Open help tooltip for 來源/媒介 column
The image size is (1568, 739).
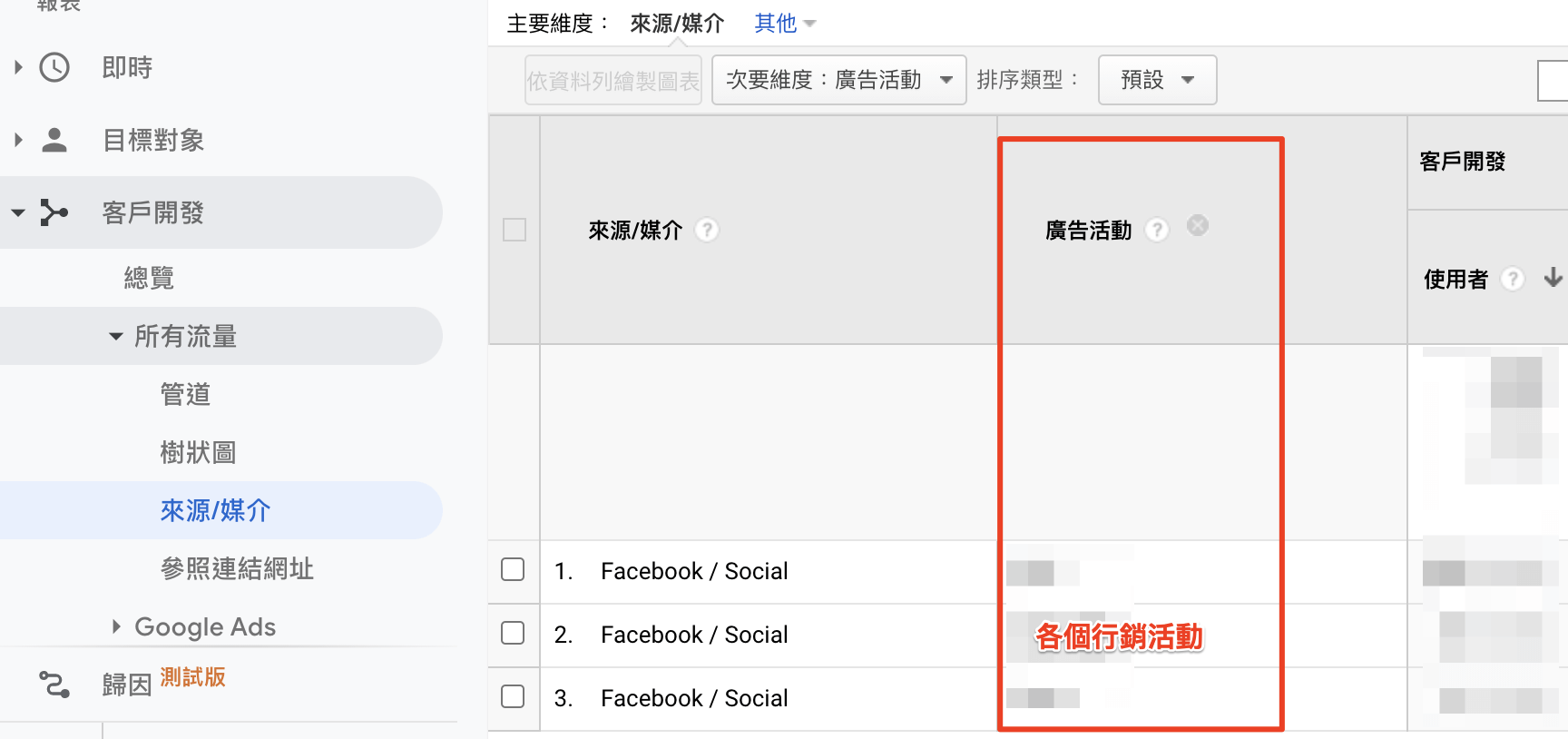tap(707, 231)
